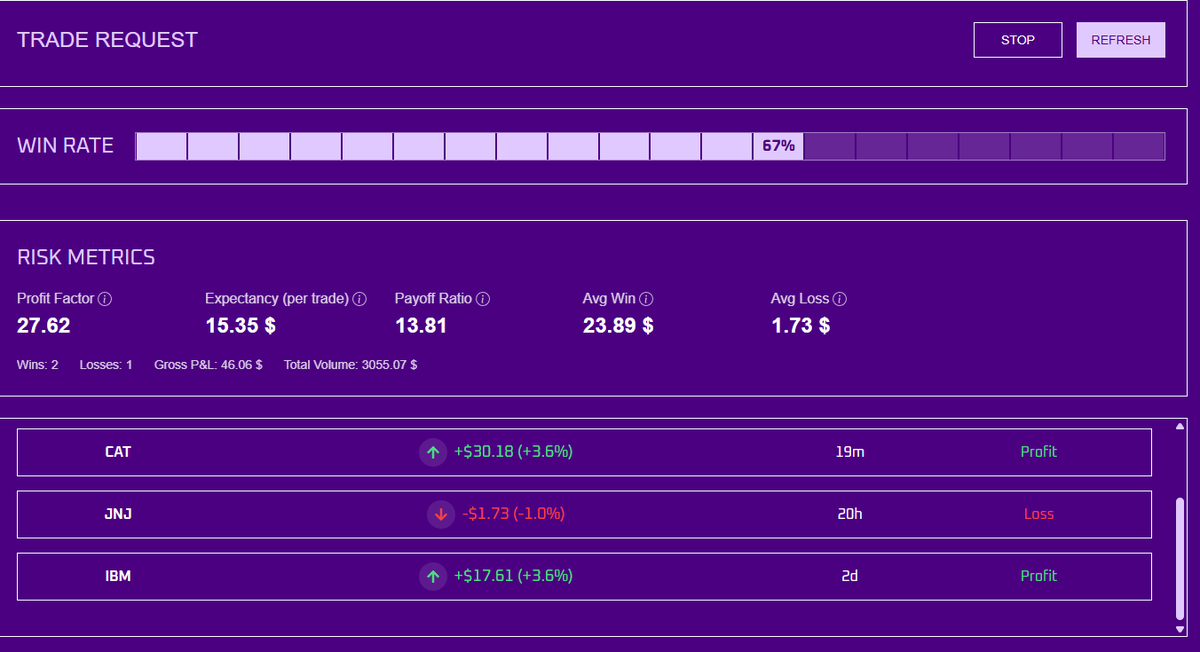Click the scrollbar up arrow in trades list
This screenshot has width=1200, height=652.
pos(1180,427)
